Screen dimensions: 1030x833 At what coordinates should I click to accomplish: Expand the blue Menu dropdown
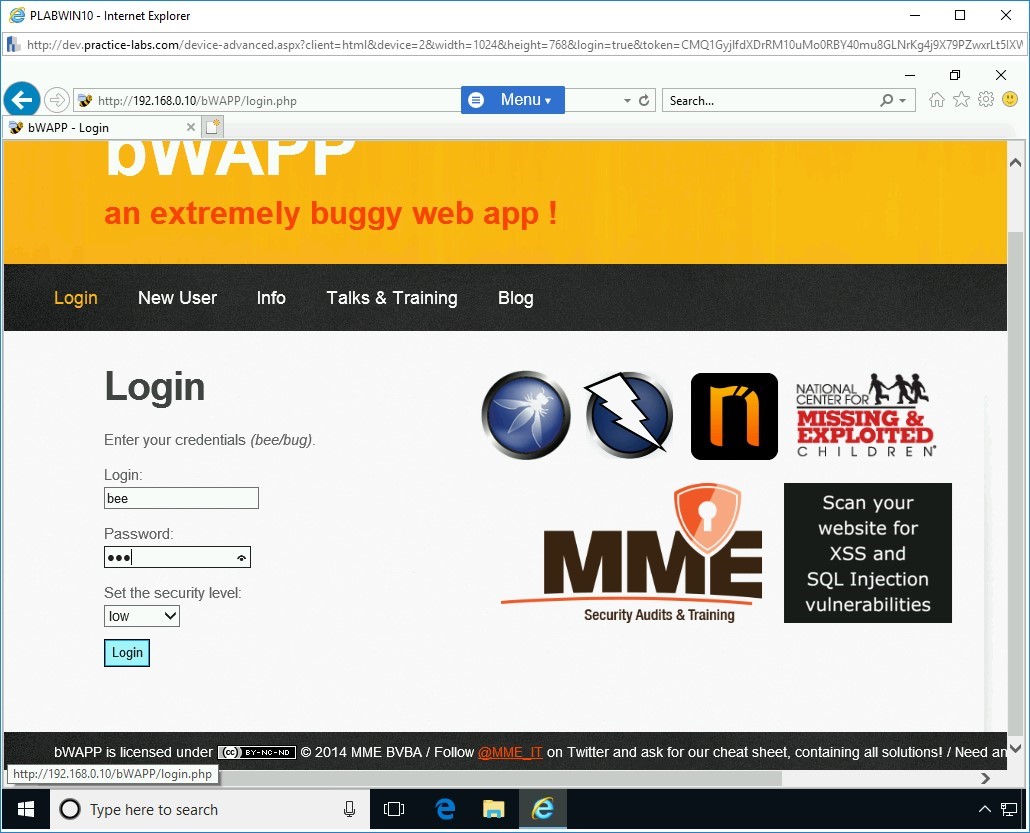513,100
